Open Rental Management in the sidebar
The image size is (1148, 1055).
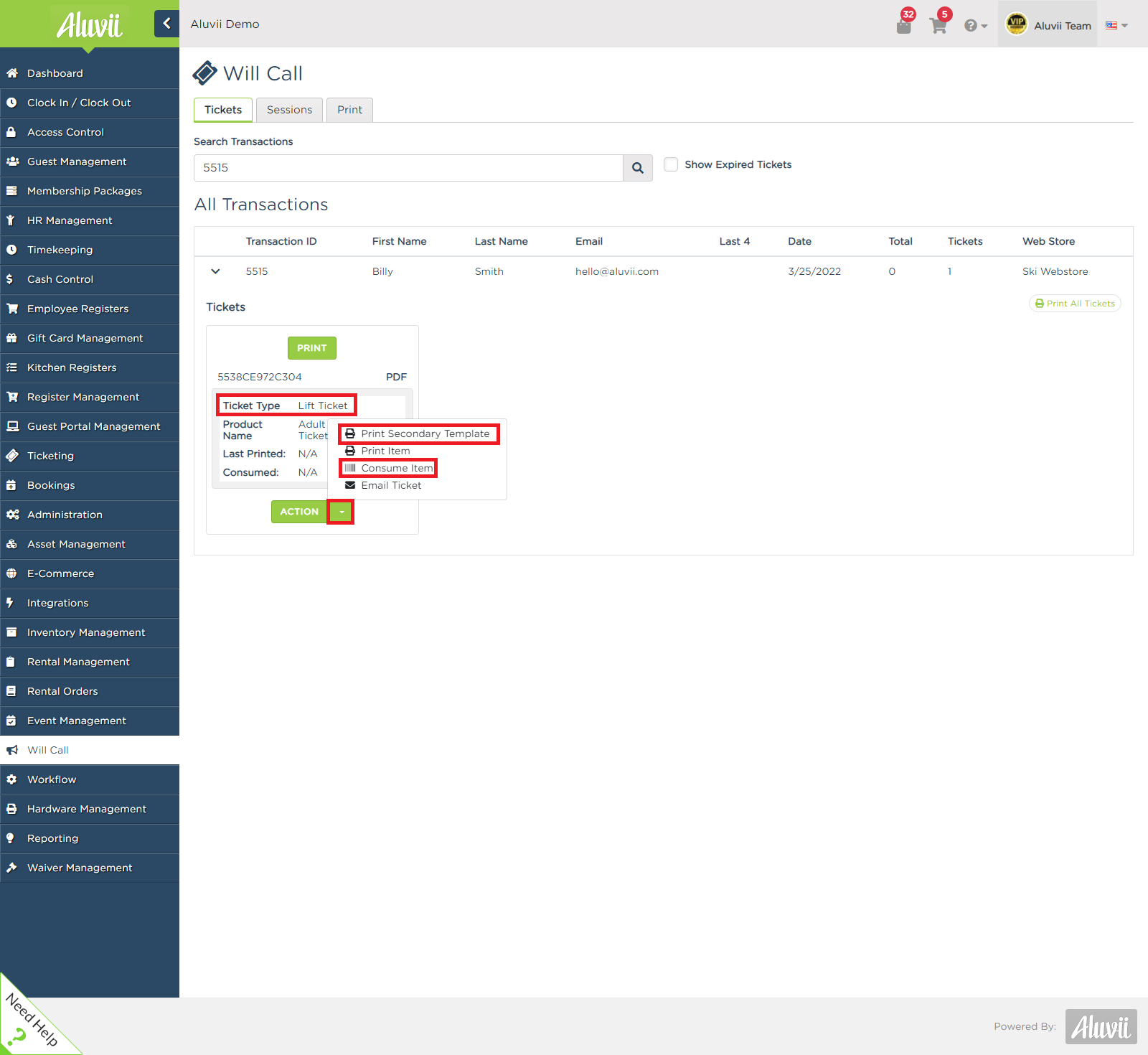(x=90, y=662)
